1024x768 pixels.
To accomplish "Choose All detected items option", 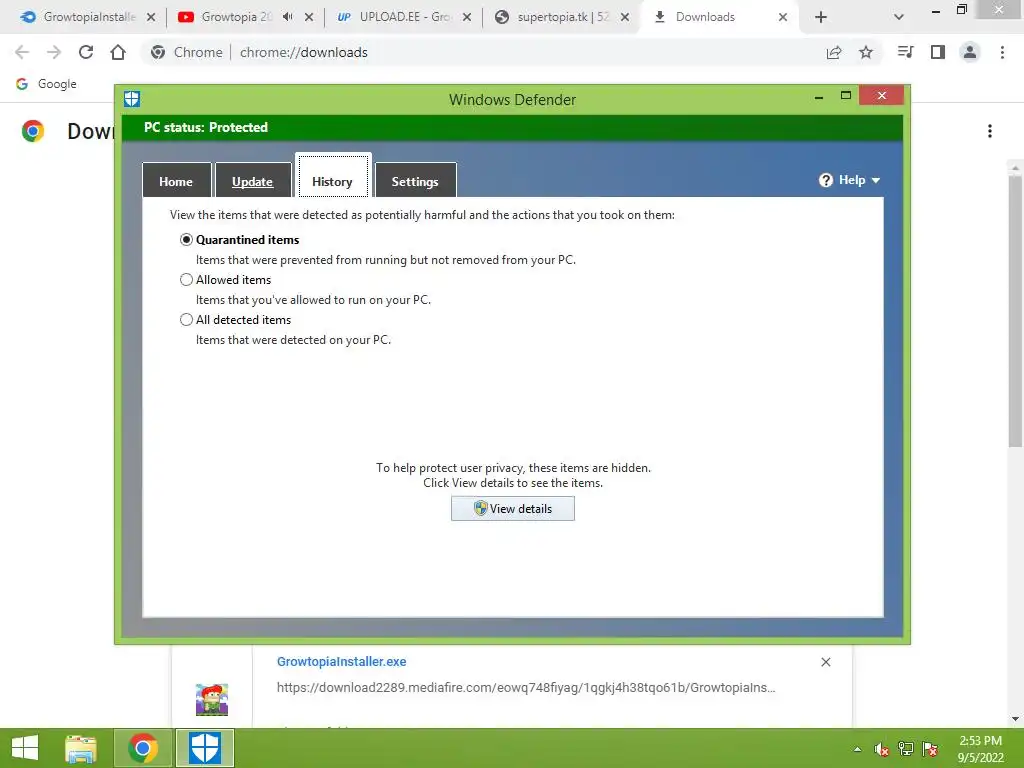I will point(186,319).
